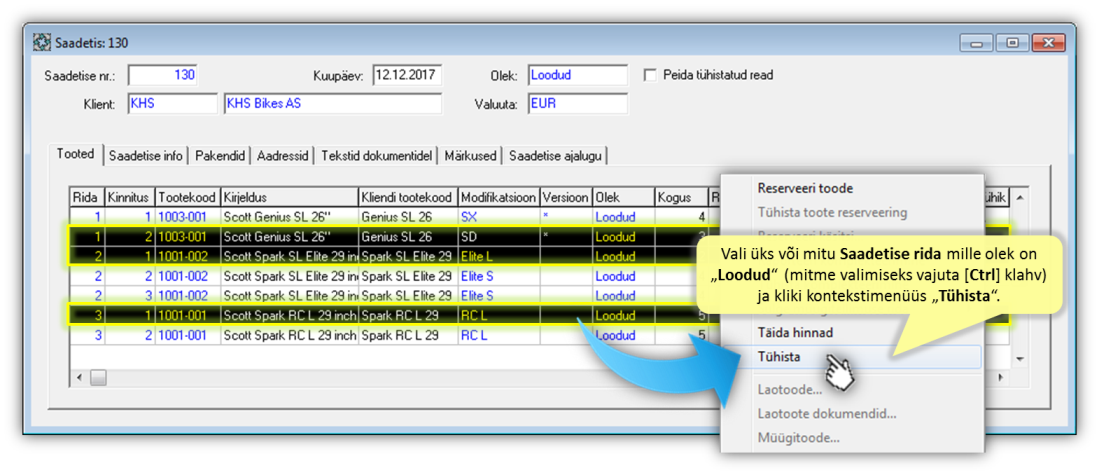Click the description cell in the highlighted RC L row, Kinnitus 1
The height and width of the screenshot is (475, 1099).
pos(289,316)
